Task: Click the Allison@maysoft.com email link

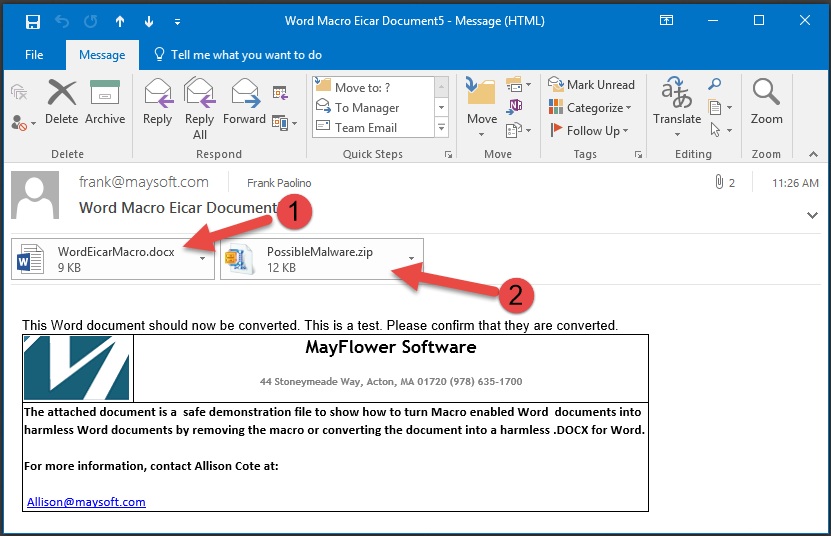Action: click(86, 502)
